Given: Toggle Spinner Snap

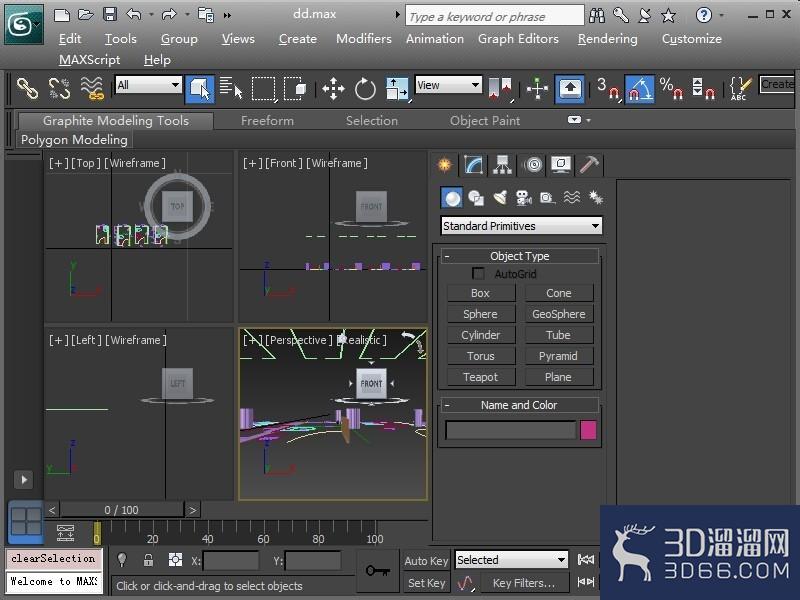Looking at the screenshot, I should (704, 89).
